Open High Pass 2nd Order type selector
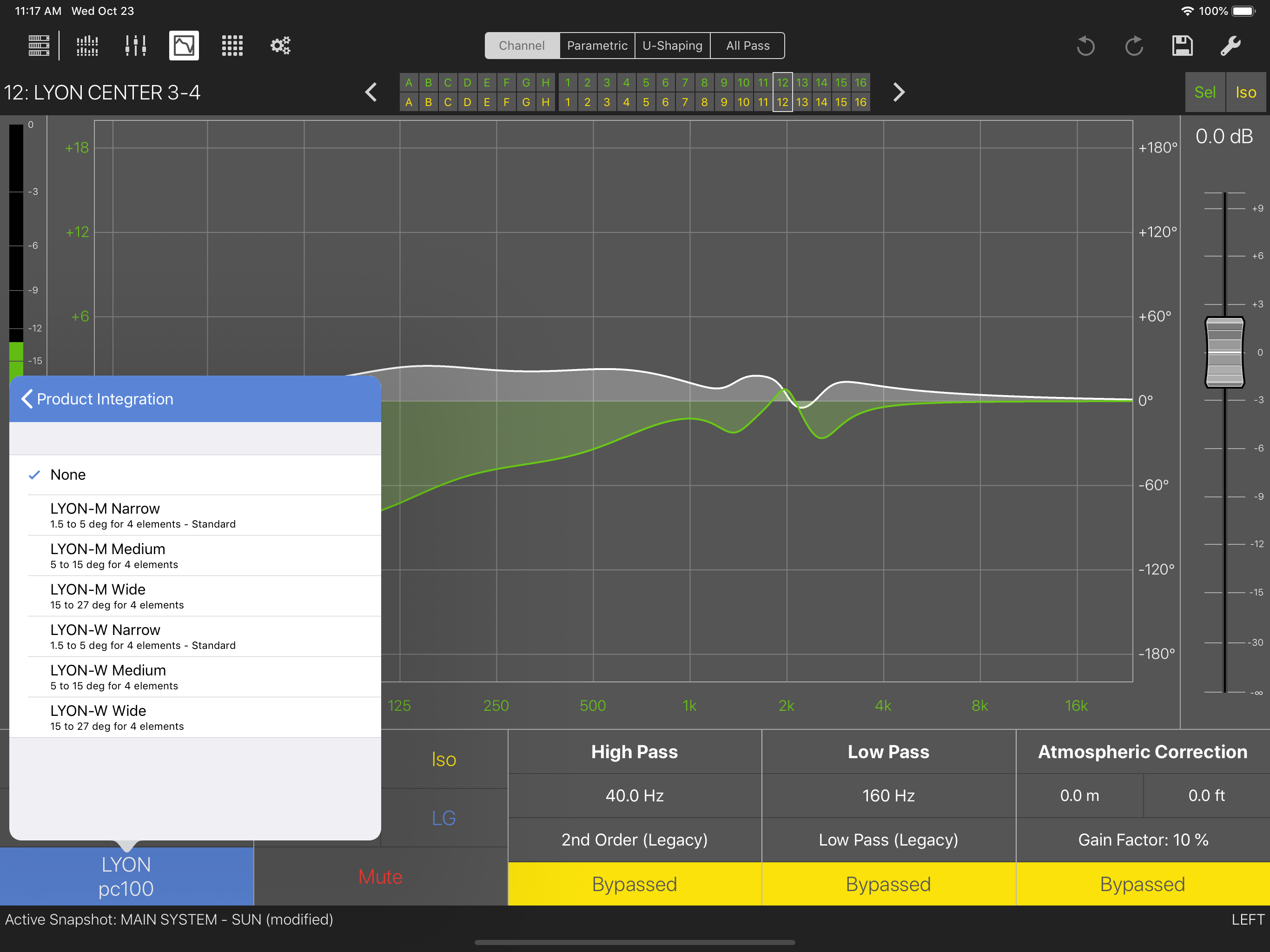Image resolution: width=1270 pixels, height=952 pixels. click(635, 840)
